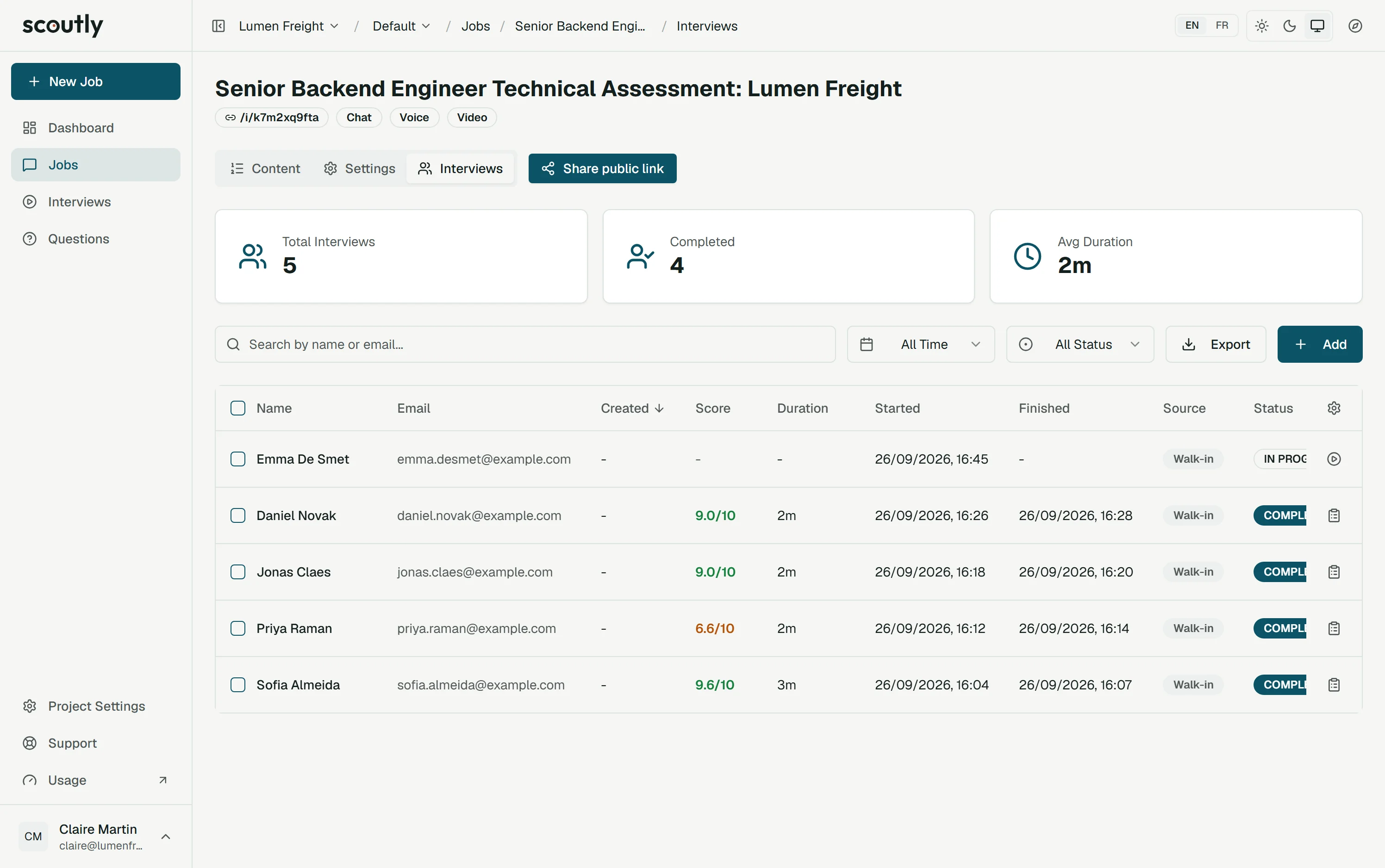Open Sofia Almeida report clipboard icon
Image resolution: width=1385 pixels, height=868 pixels.
pos(1334,685)
